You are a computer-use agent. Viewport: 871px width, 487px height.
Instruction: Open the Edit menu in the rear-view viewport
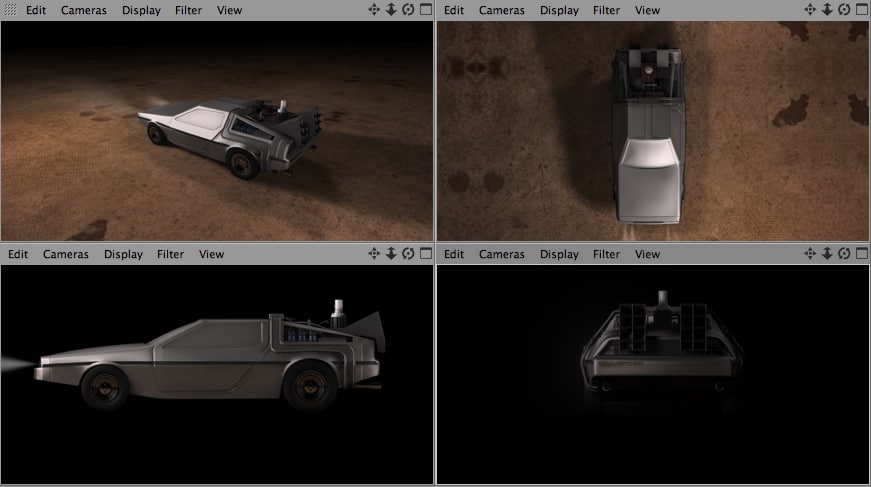point(454,254)
